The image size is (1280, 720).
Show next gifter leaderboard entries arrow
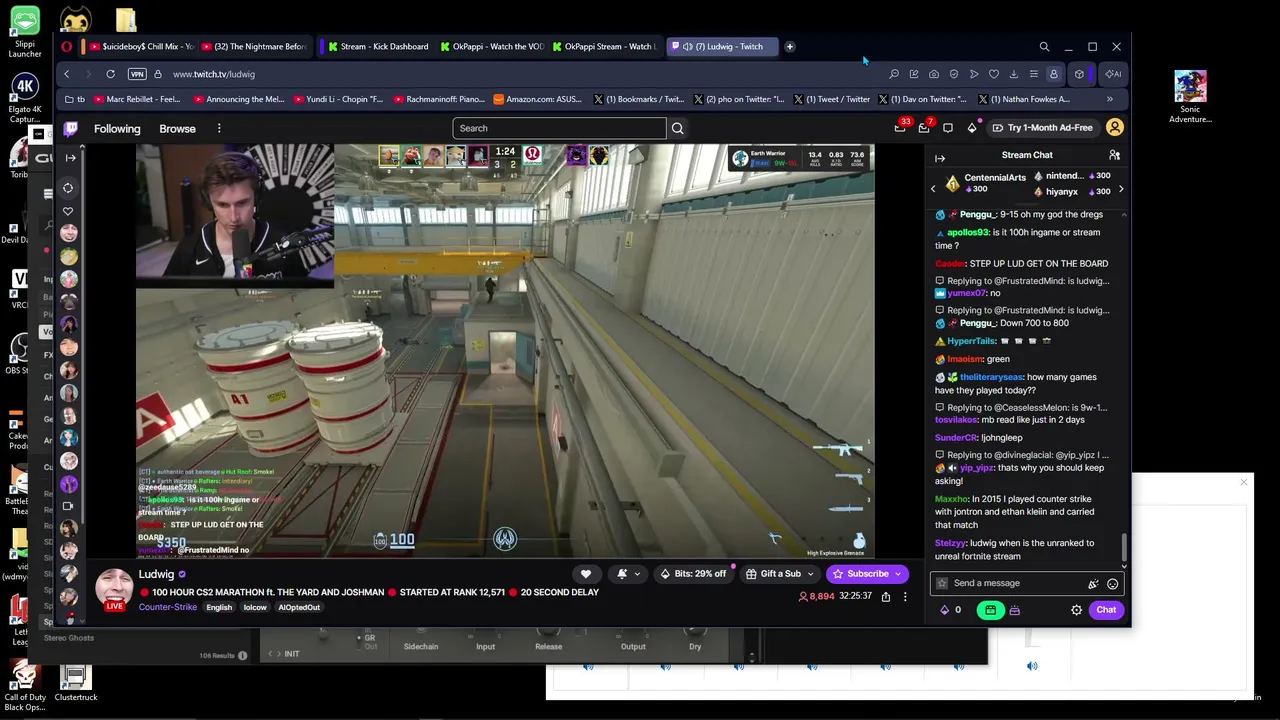(1121, 189)
